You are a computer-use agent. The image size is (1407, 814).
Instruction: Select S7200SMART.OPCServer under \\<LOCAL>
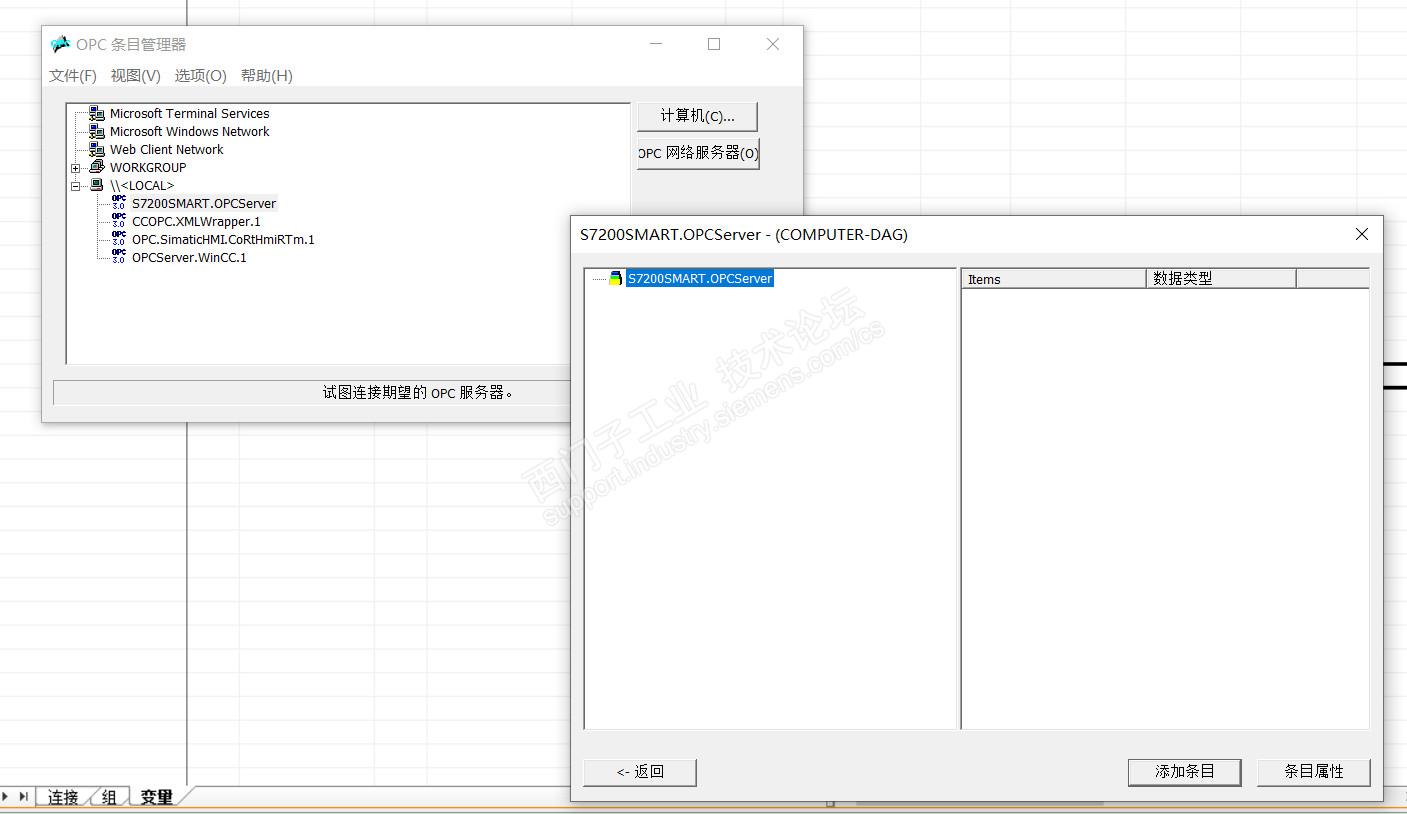point(204,204)
